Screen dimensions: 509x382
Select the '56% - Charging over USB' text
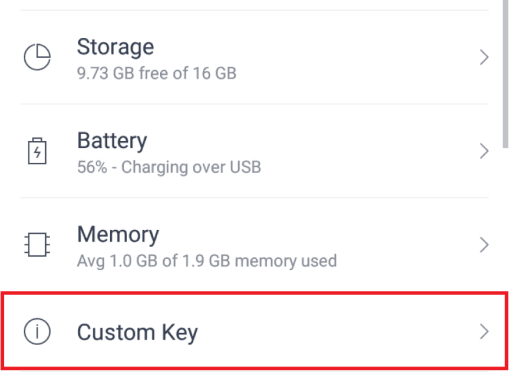point(169,167)
